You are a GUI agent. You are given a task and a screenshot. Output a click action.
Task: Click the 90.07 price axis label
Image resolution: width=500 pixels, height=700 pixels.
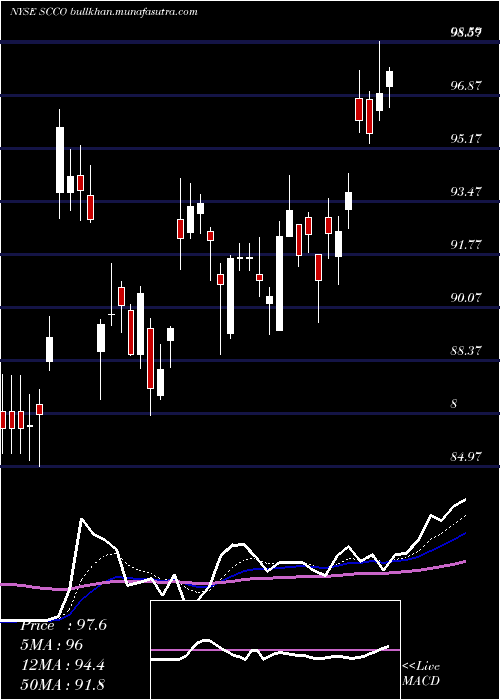[467, 297]
